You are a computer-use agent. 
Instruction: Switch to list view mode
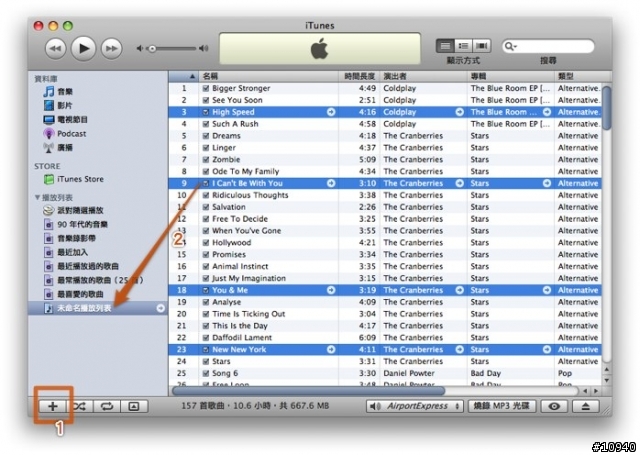click(x=445, y=46)
